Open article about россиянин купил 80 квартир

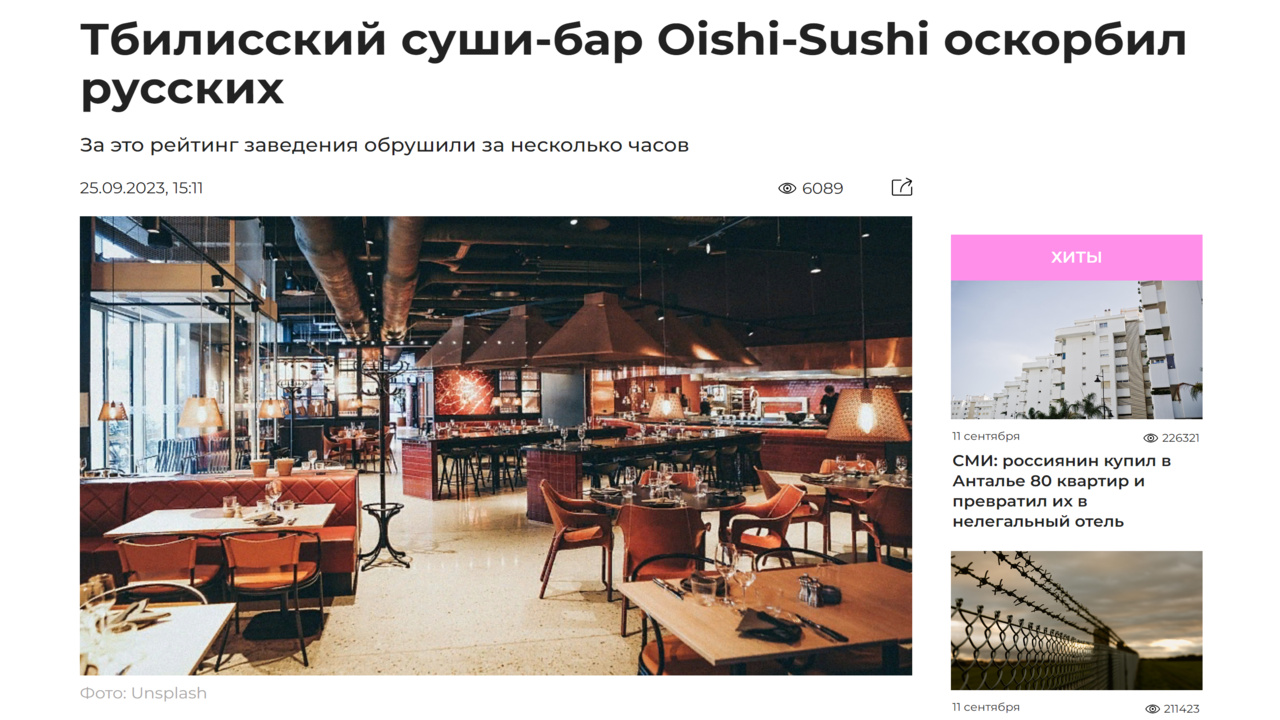[x=1061, y=491]
